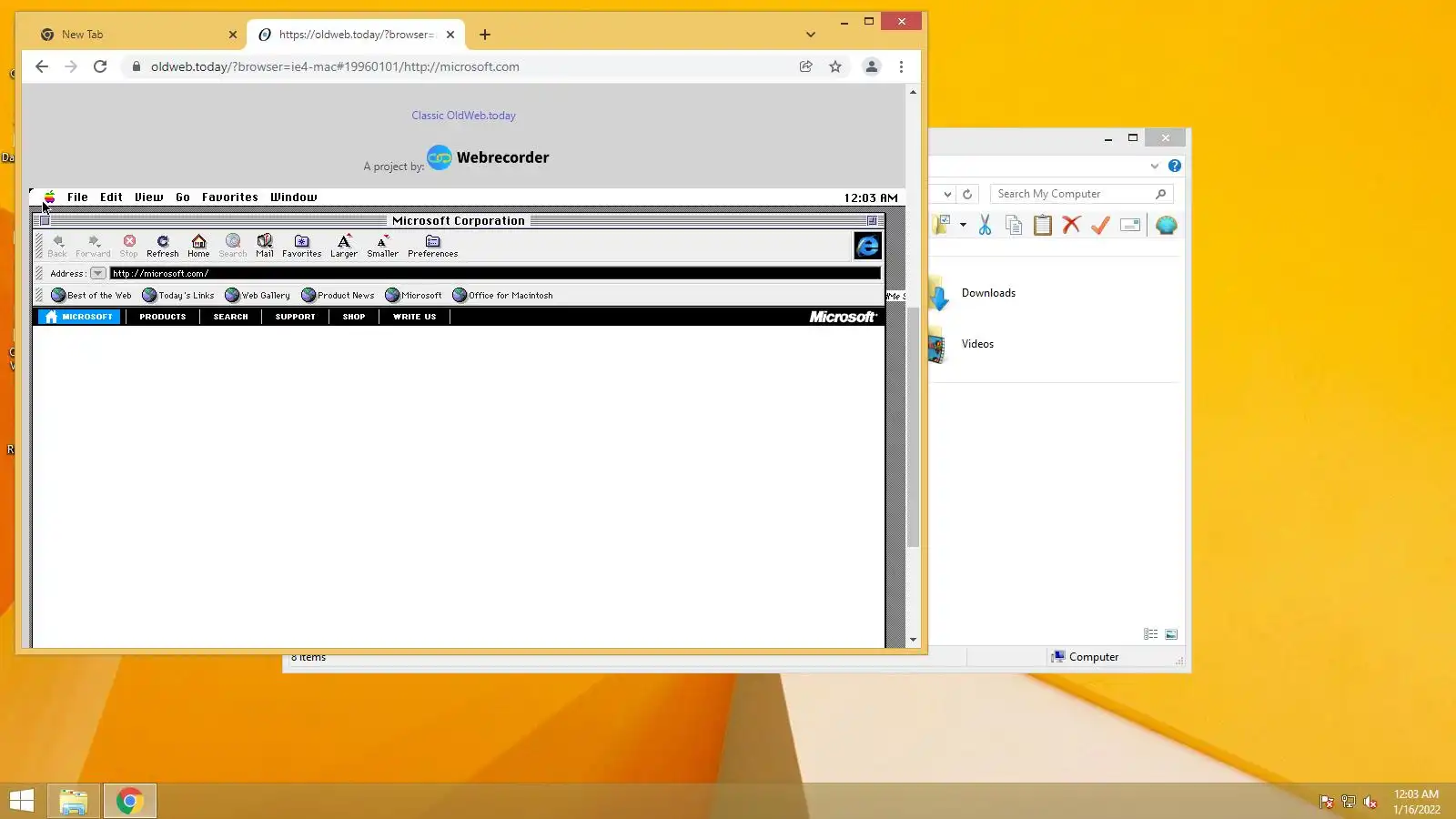Expand the File Explorer ribbon chevron
Viewport: 1456px width, 819px height.
tap(1155, 166)
